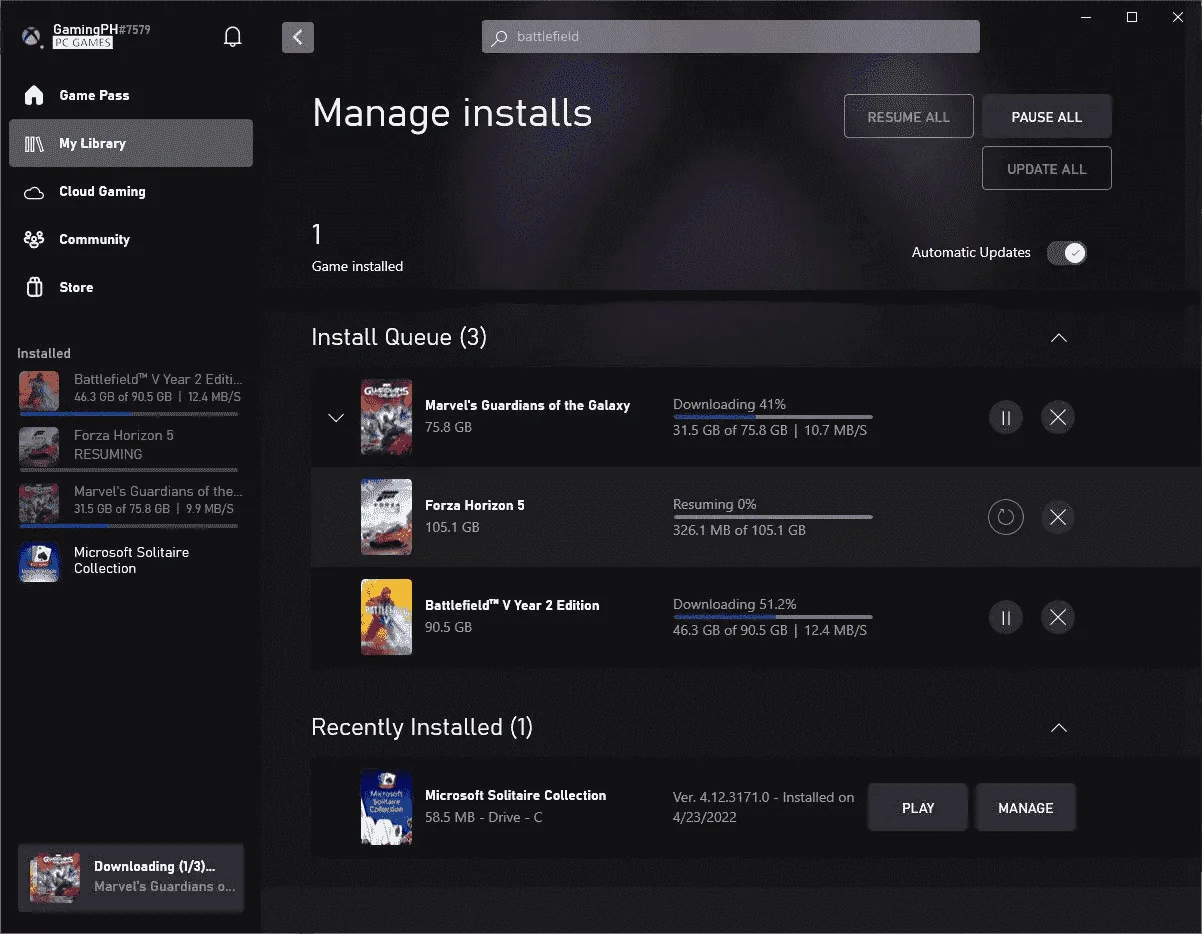Open the Game Pass page
The width and height of the screenshot is (1202, 934).
[131, 95]
